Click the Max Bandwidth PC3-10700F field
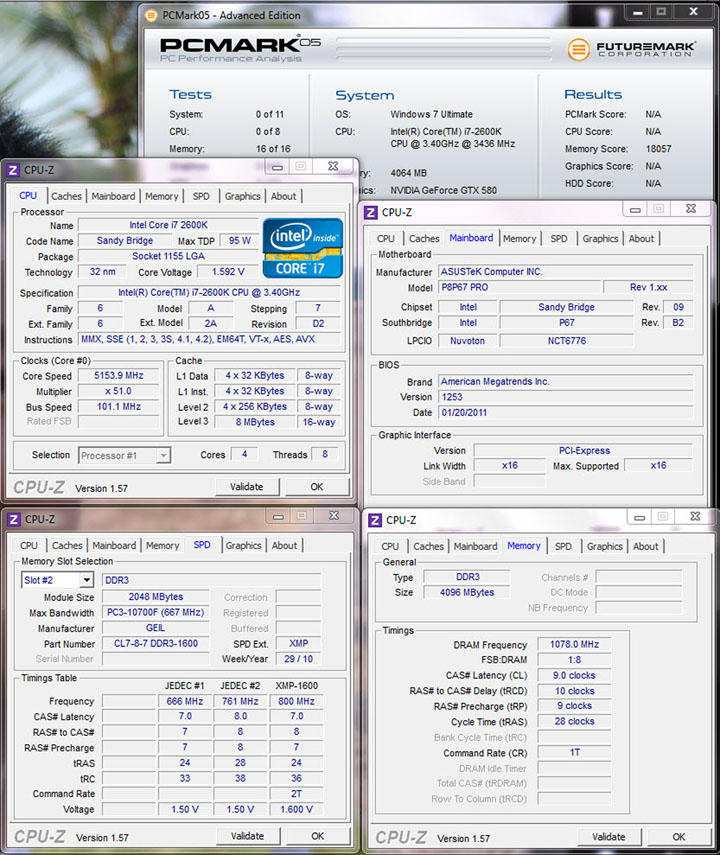This screenshot has width=720, height=855. coord(155,612)
